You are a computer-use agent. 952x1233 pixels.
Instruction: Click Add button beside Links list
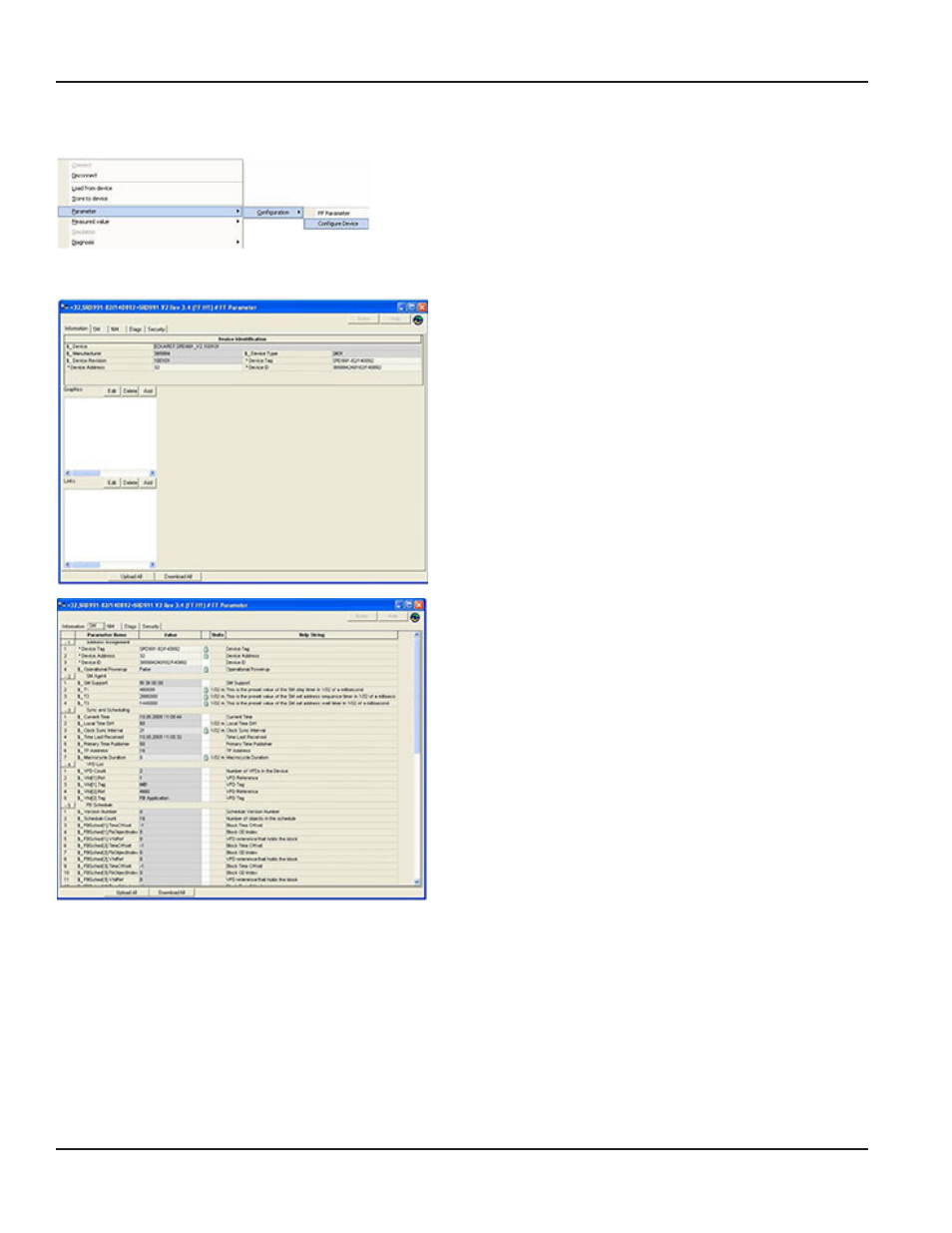(x=148, y=482)
